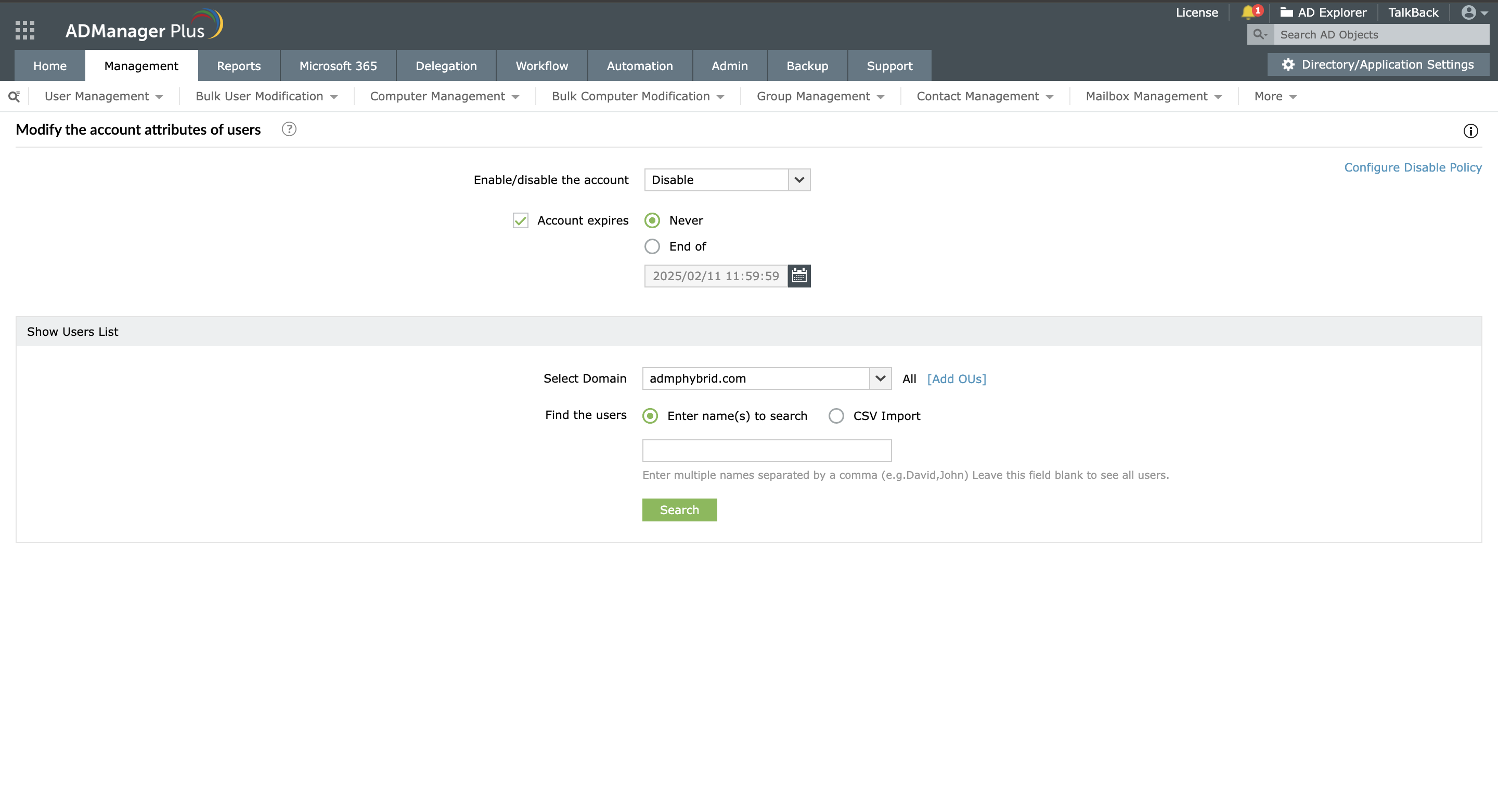The height and width of the screenshot is (812, 1498).
Task: Choose the CSV Import radio button
Action: 836,415
